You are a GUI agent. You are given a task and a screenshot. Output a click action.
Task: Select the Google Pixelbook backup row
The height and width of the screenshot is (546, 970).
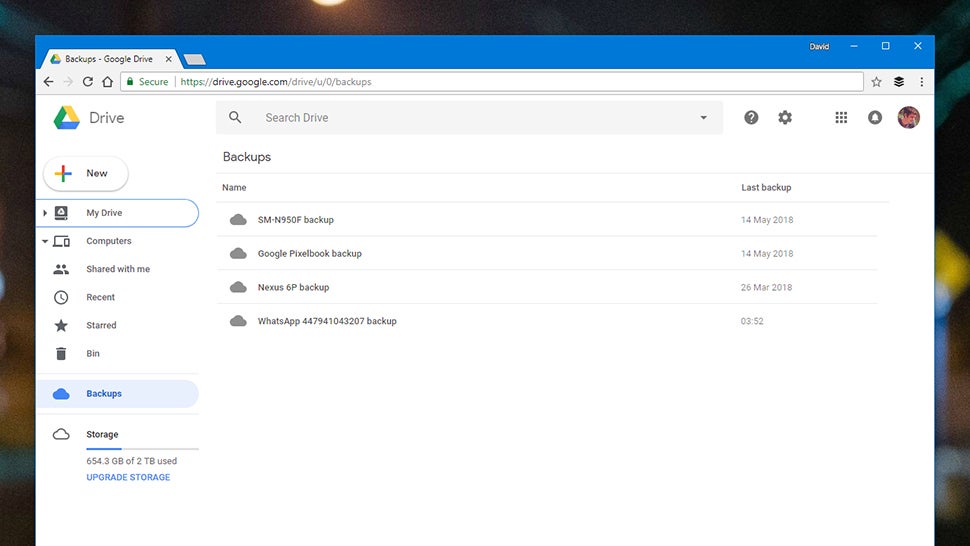pyautogui.click(x=547, y=254)
